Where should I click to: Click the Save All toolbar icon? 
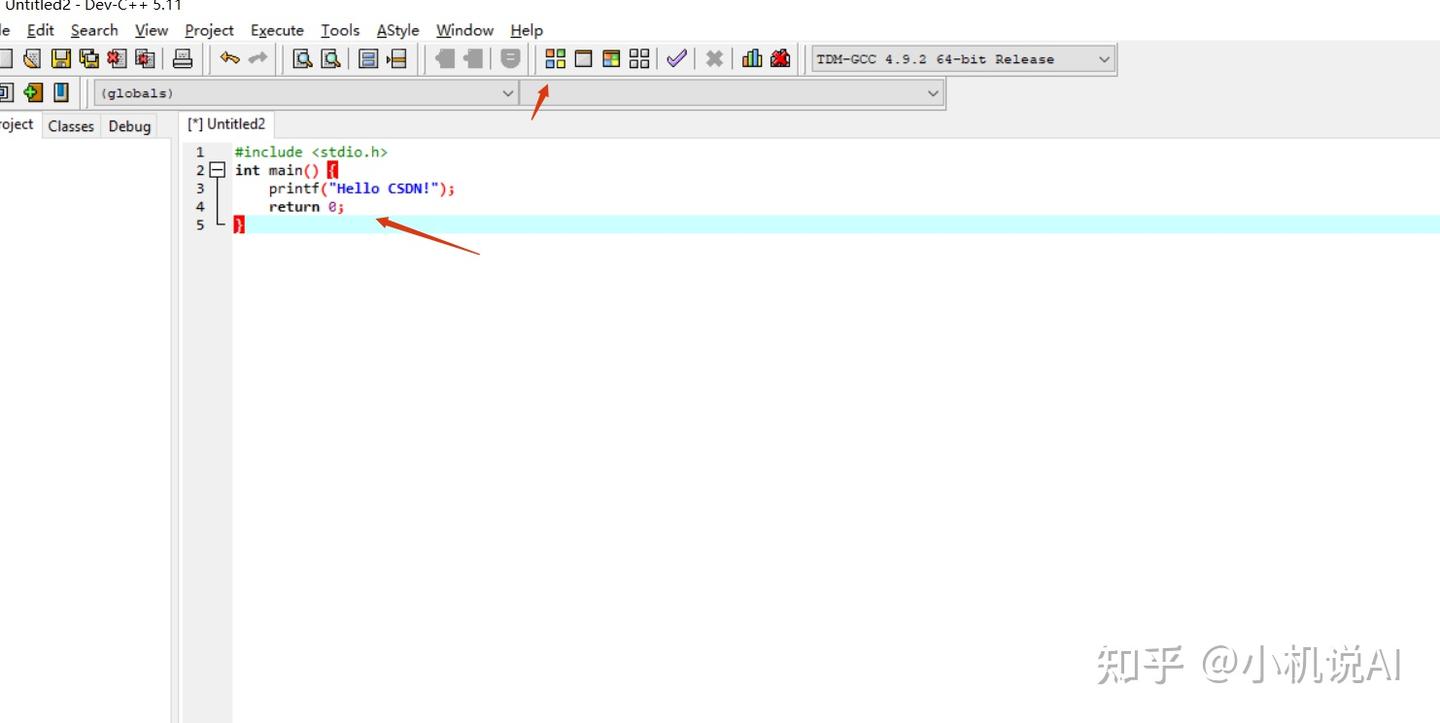(x=89, y=59)
